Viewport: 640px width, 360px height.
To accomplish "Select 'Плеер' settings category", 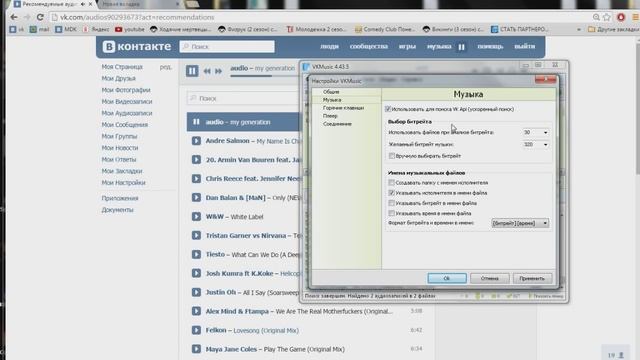I will (x=330, y=116).
